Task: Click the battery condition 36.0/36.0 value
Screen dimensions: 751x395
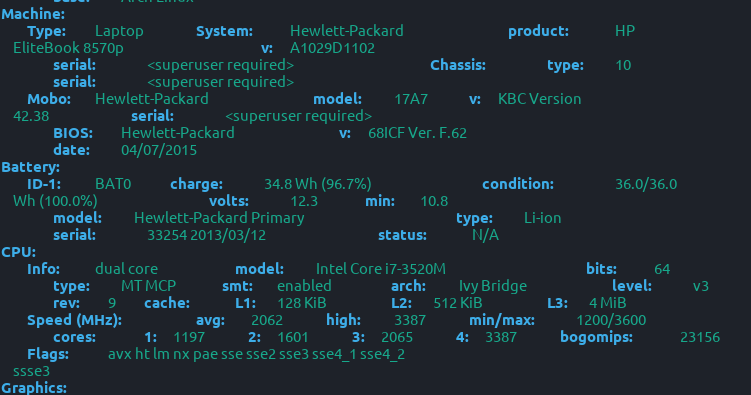Action: coord(646,184)
